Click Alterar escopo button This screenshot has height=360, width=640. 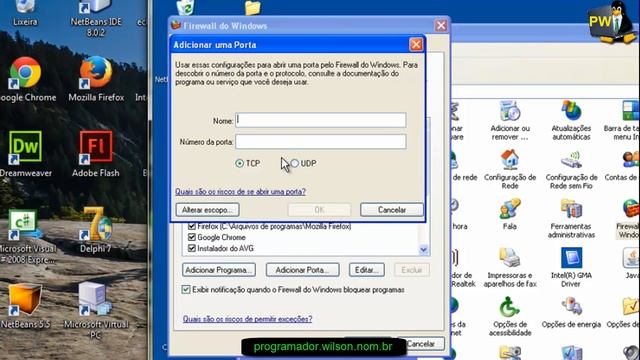click(x=207, y=210)
